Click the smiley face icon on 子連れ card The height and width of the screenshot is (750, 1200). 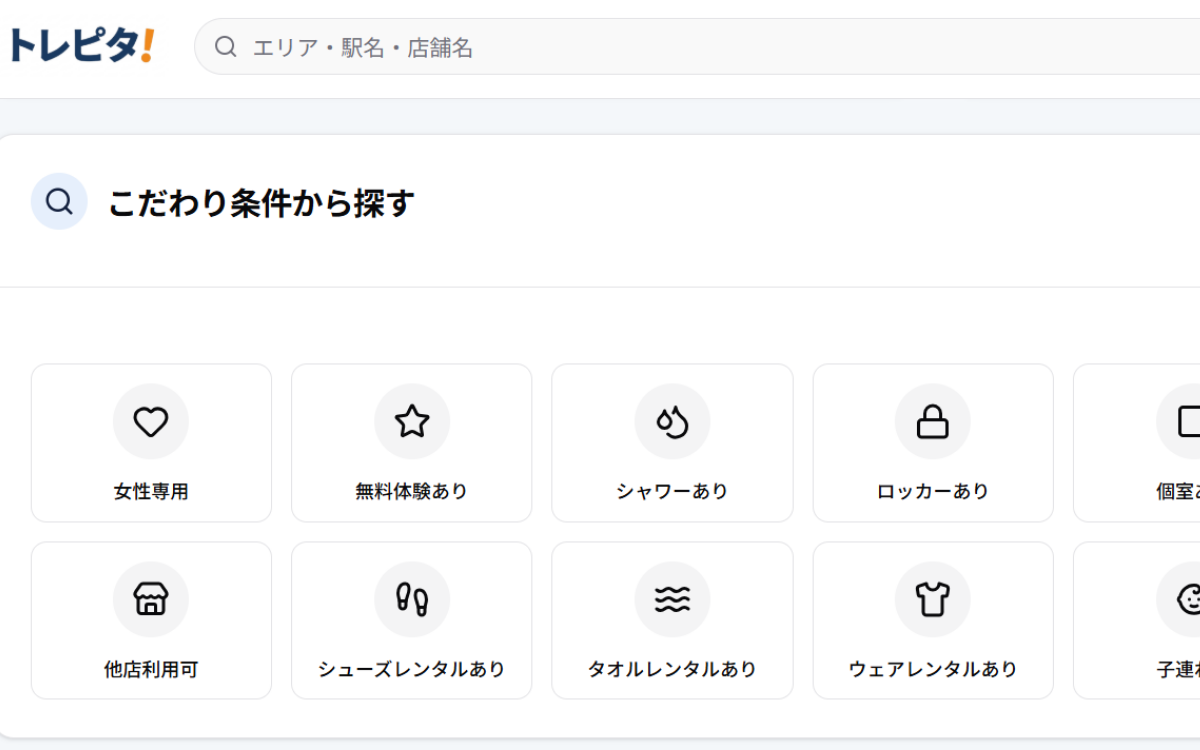coord(1189,600)
